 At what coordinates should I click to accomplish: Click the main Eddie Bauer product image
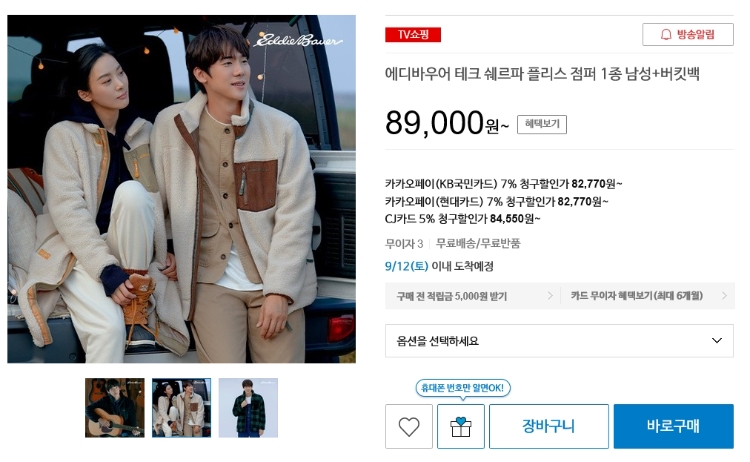[181, 189]
